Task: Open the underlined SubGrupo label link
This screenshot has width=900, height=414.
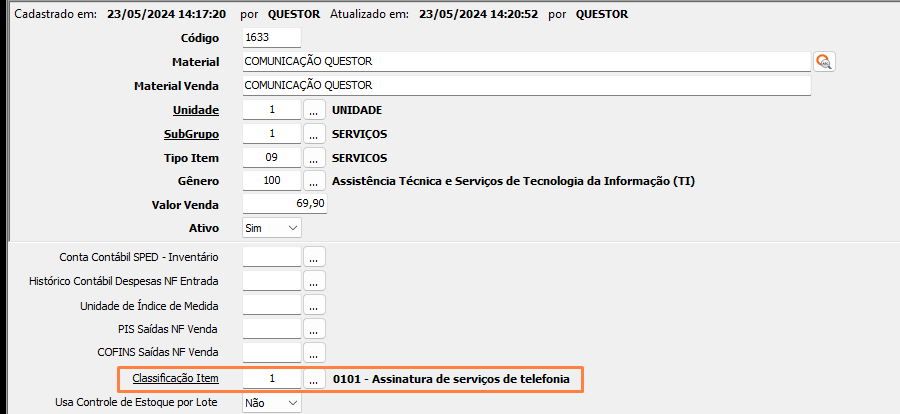Action: click(191, 134)
